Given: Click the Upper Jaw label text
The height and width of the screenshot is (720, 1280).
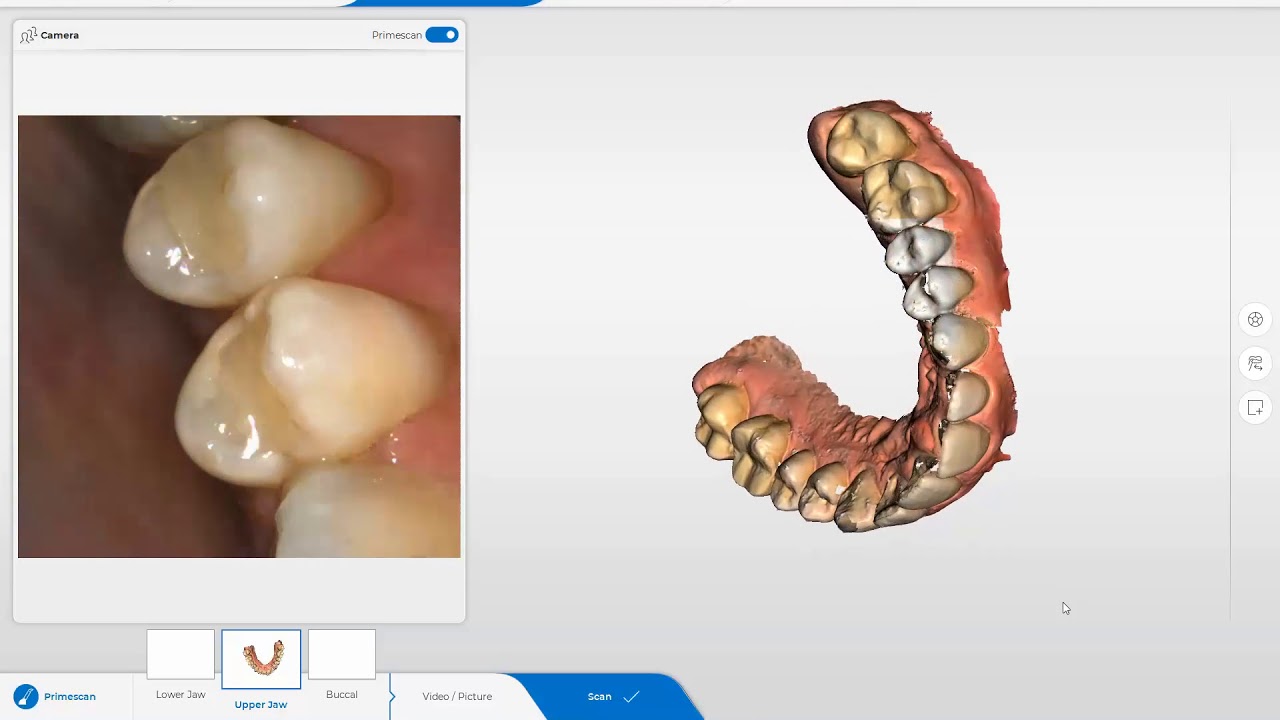Looking at the screenshot, I should click(261, 704).
